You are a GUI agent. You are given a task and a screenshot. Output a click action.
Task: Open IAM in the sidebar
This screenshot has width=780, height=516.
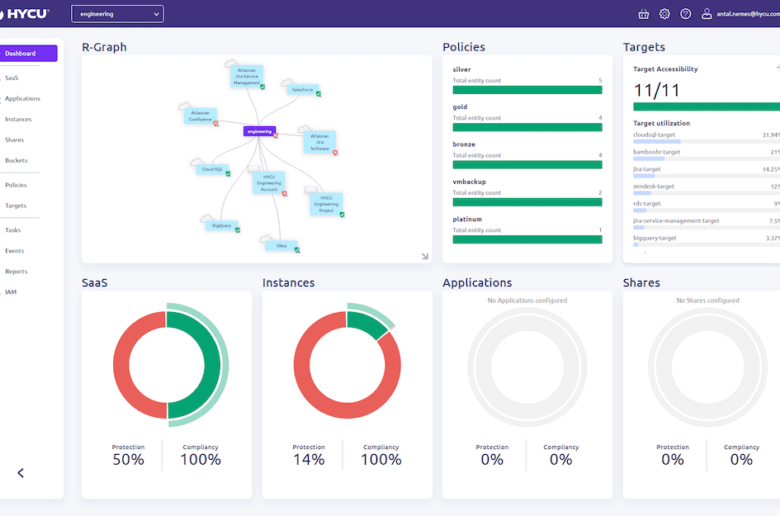pos(10,292)
